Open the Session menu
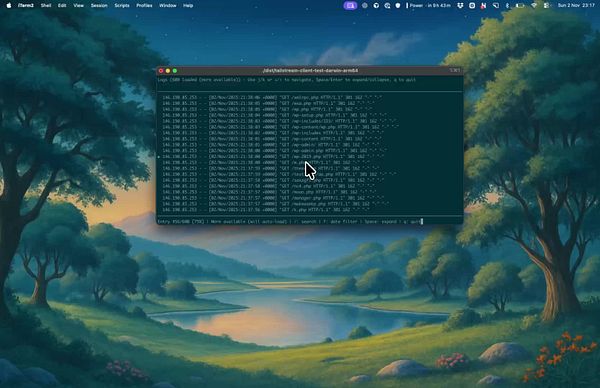The width and height of the screenshot is (600, 388). (99, 5)
